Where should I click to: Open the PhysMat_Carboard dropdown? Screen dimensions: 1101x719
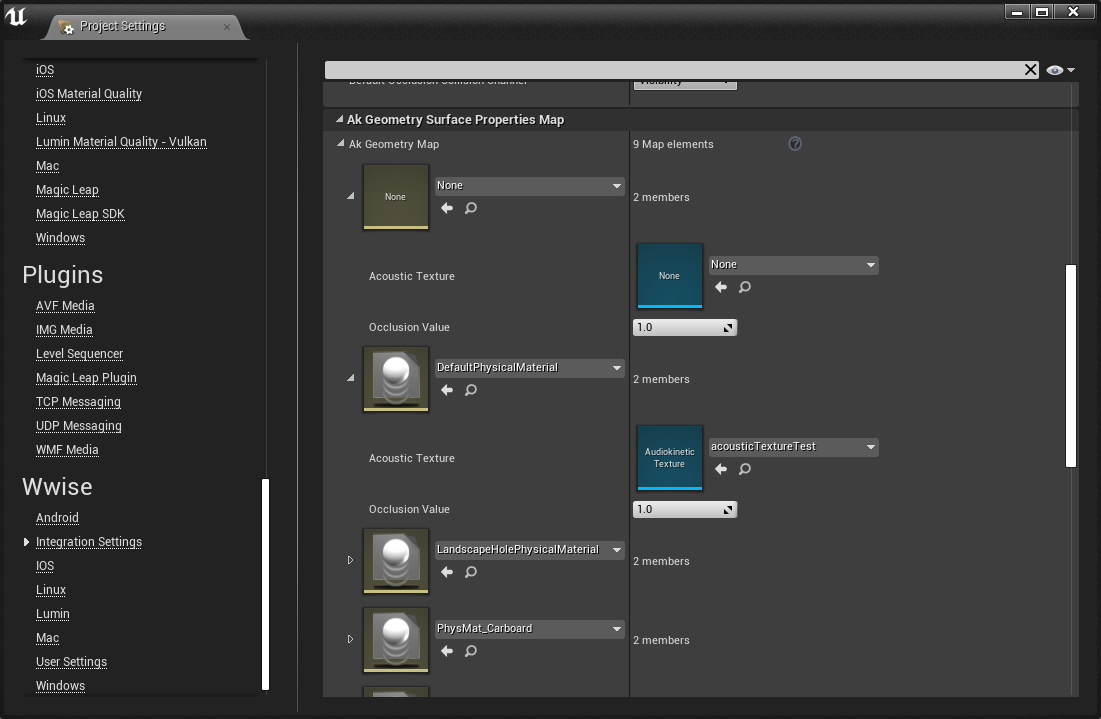(529, 628)
